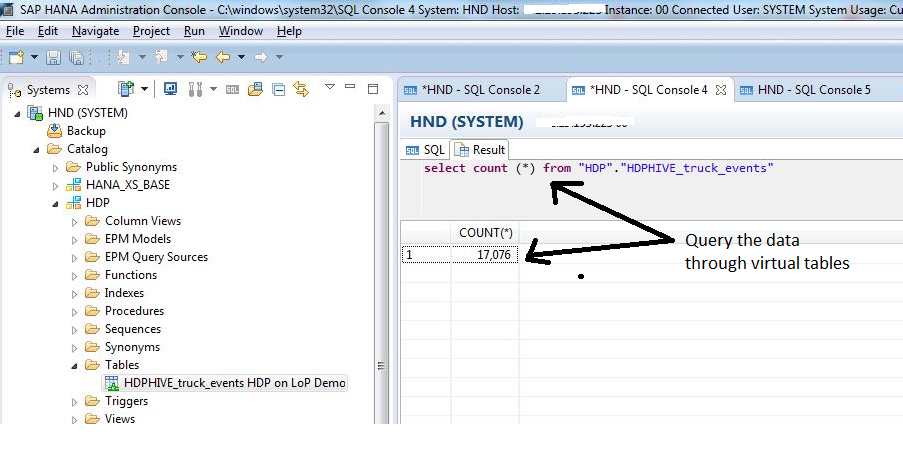The width and height of the screenshot is (903, 454).
Task: Click the Administration tools icon
Action: click(195, 89)
